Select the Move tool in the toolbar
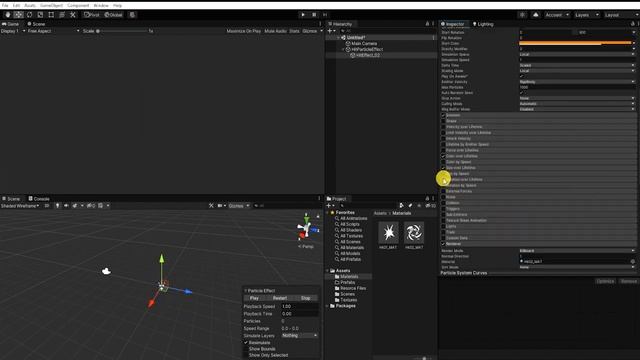Image resolution: width=640 pixels, height=360 pixels. point(18,15)
